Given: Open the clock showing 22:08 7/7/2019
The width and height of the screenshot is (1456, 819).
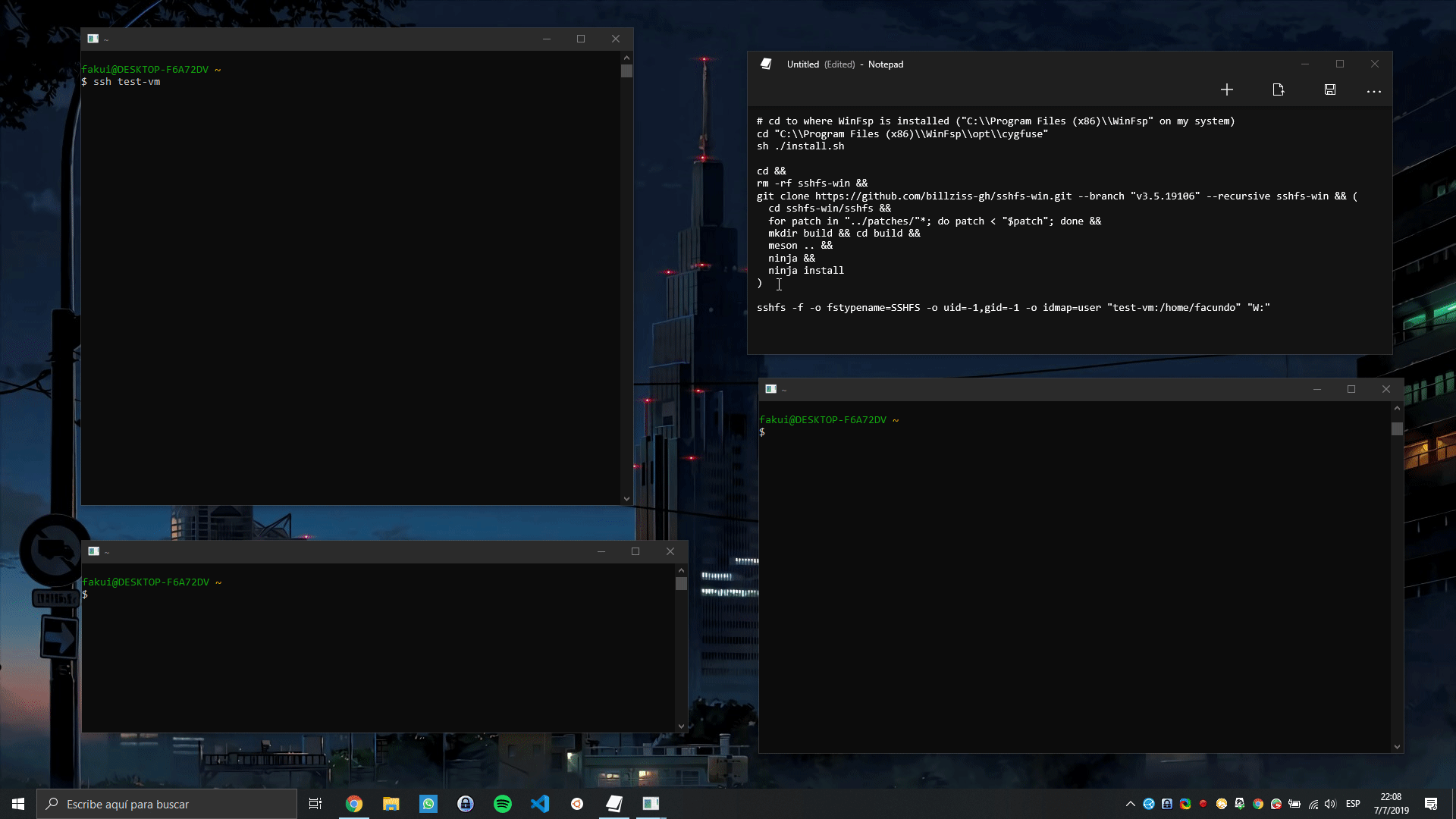Looking at the screenshot, I should pos(1392,804).
